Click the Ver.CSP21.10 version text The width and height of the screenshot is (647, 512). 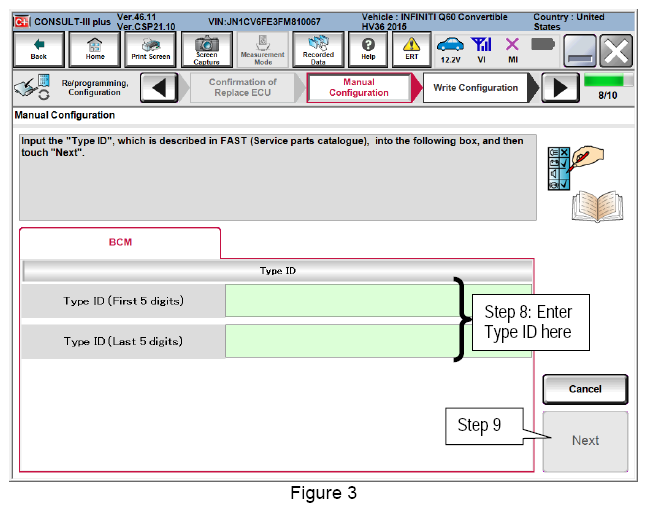[146, 27]
